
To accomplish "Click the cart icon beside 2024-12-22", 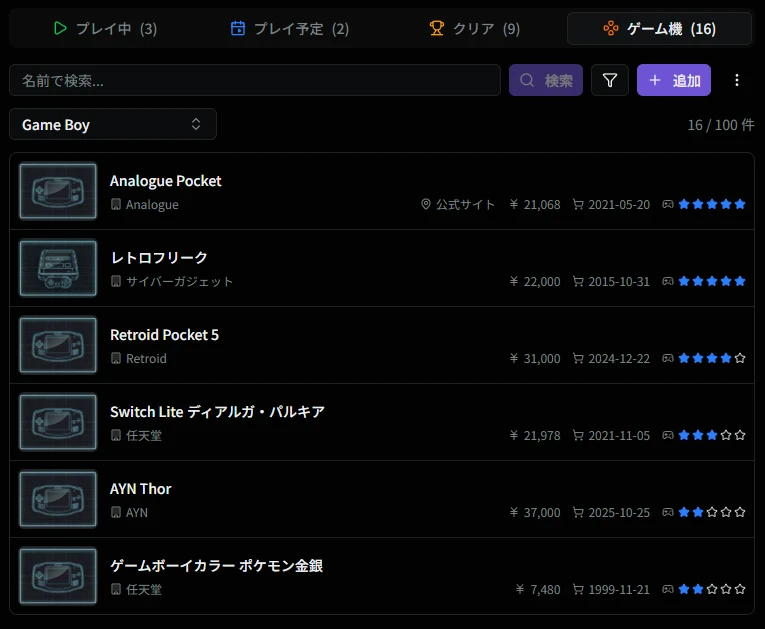I will point(578,359).
